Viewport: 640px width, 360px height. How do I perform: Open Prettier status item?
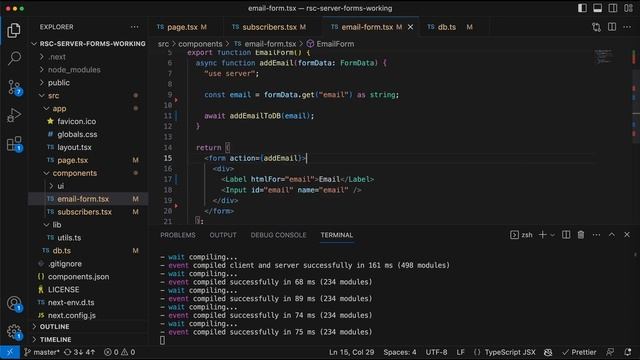click(x=579, y=352)
